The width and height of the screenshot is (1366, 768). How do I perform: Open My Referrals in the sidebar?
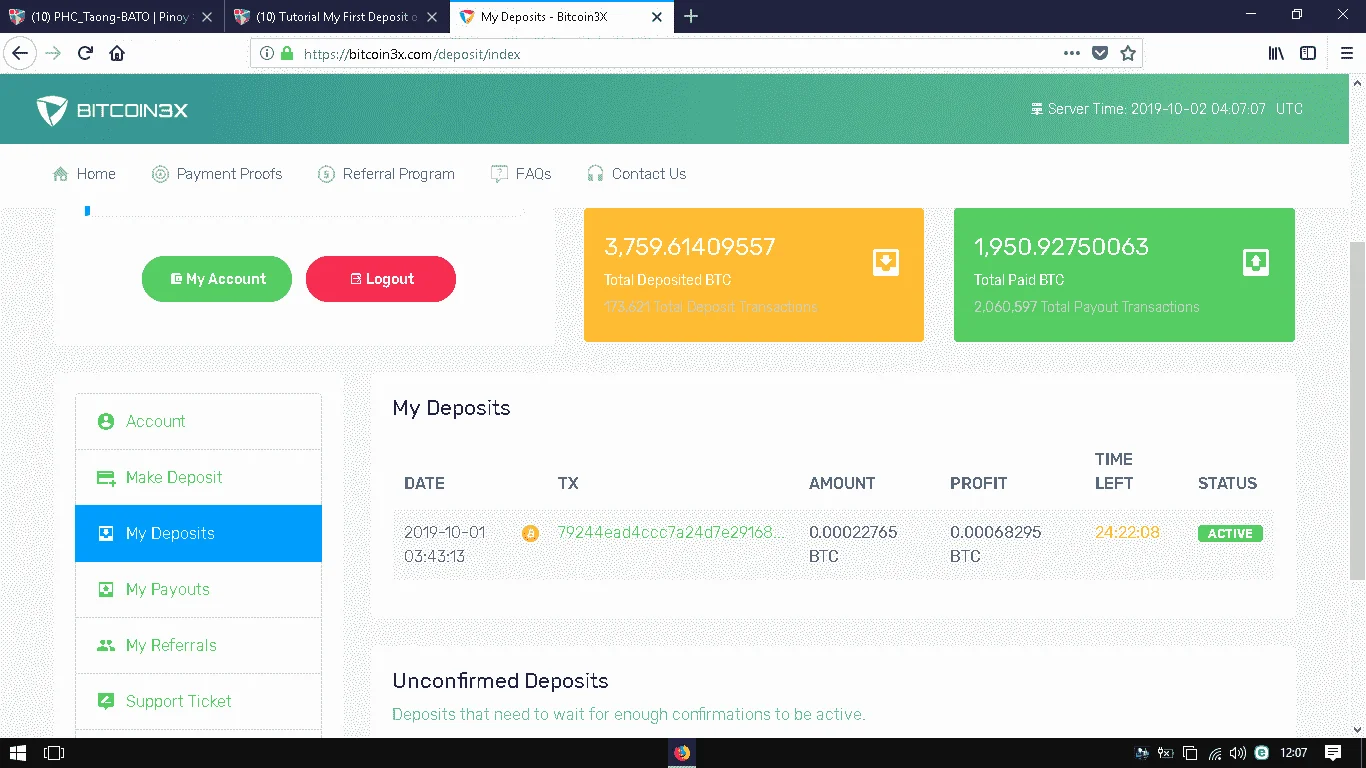tap(198, 645)
